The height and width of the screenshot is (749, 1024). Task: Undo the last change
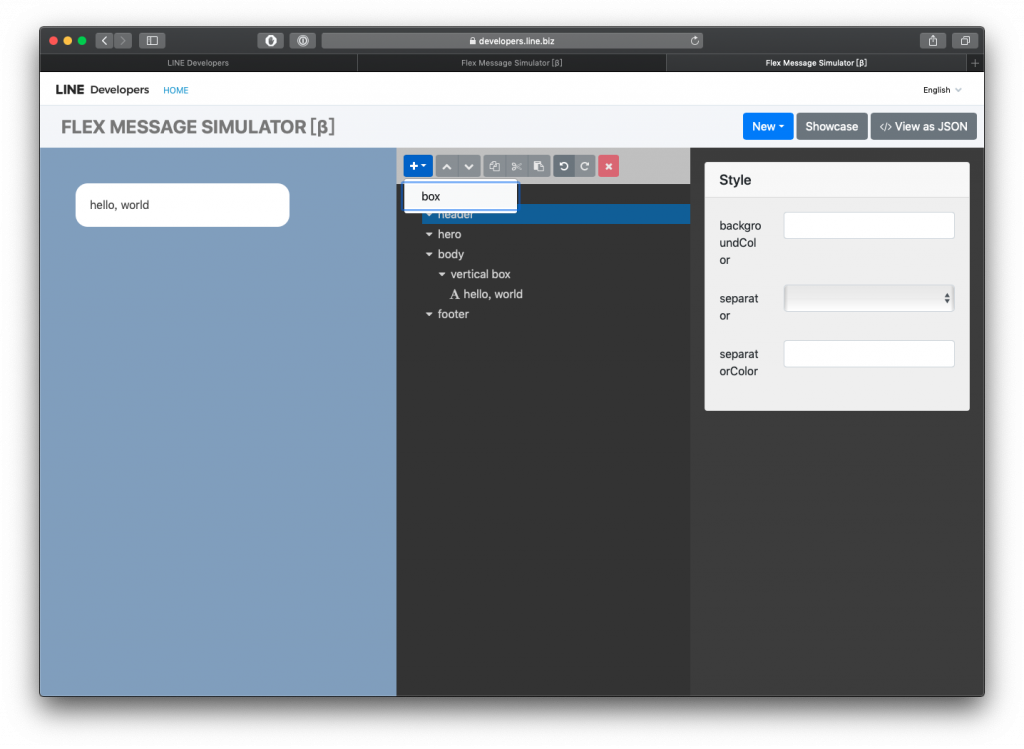[x=564, y=166]
